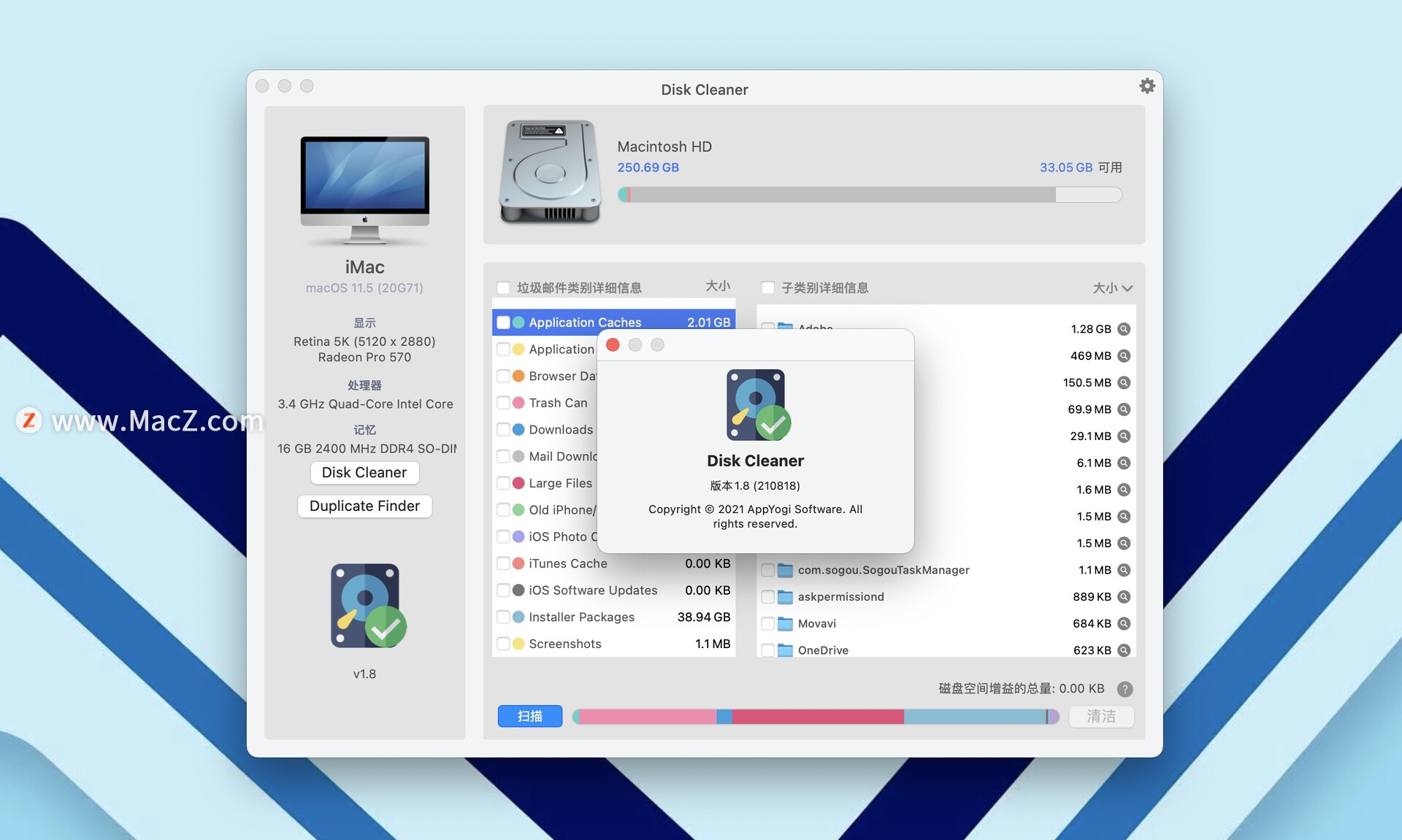Check the Installer Packages checkbox
The height and width of the screenshot is (840, 1402).
[503, 617]
